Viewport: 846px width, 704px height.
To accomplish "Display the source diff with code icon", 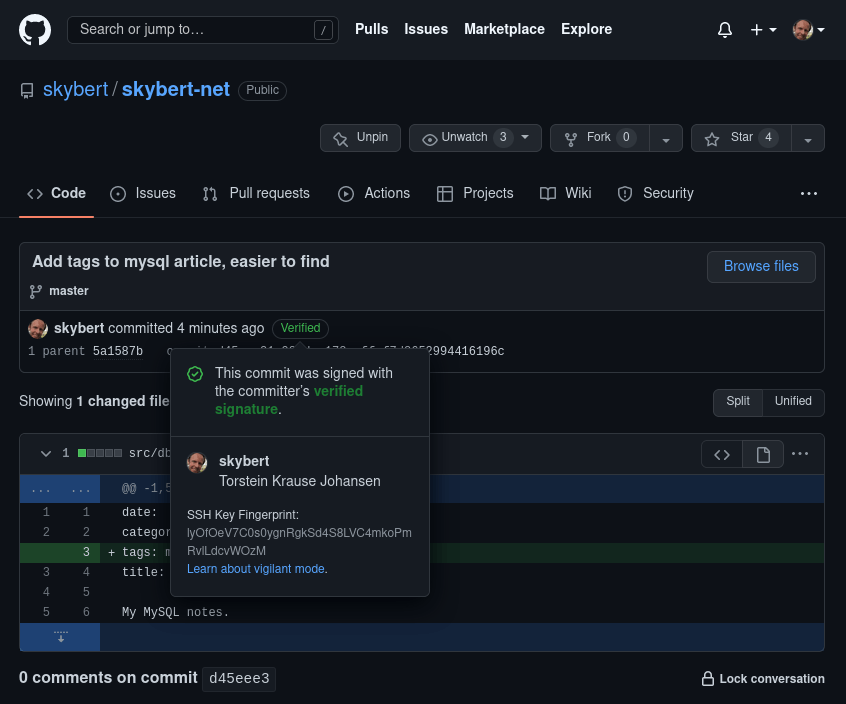I will (722, 454).
